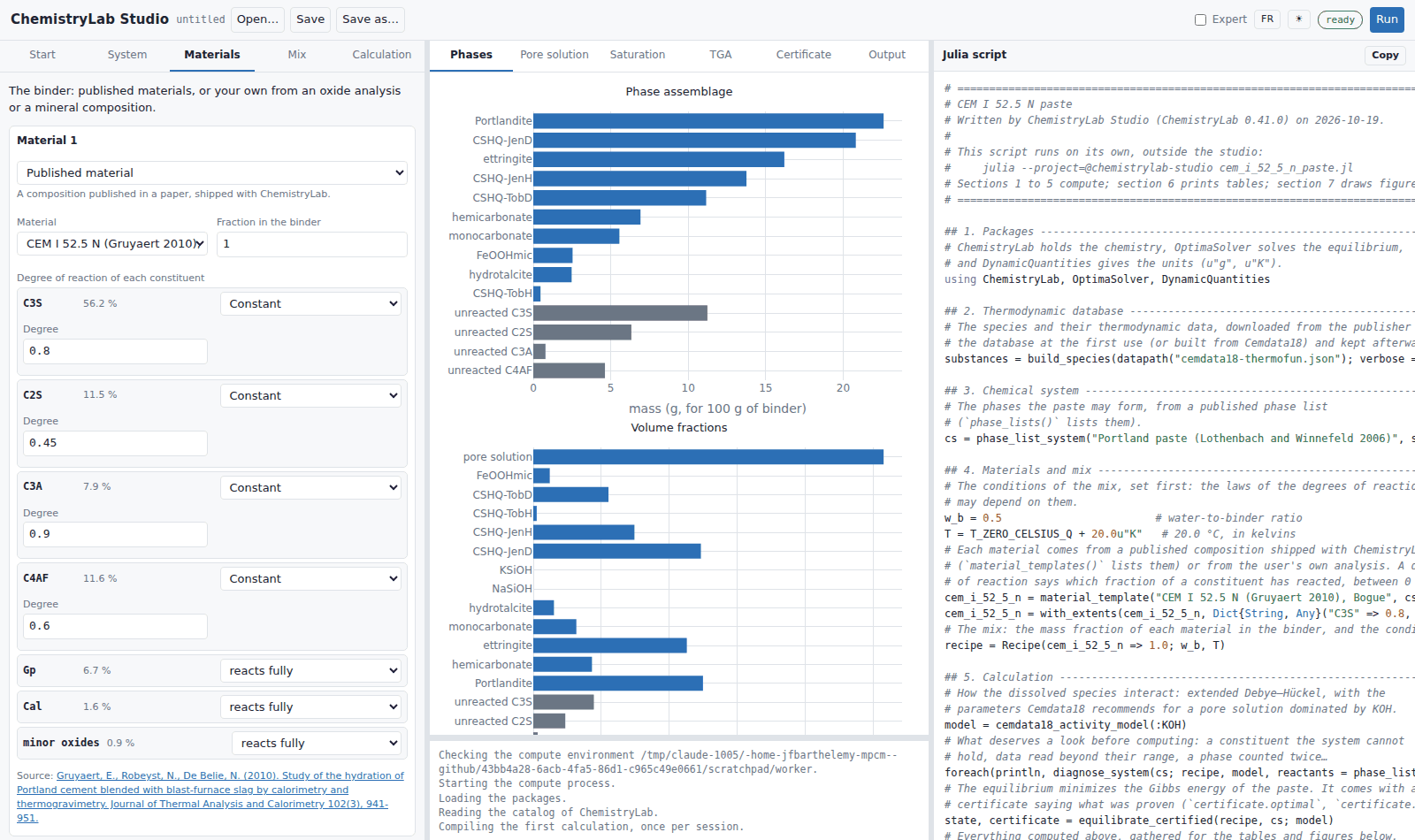Viewport: 1415px width, 840px height.
Task: View the TGA results tab
Action: point(721,55)
